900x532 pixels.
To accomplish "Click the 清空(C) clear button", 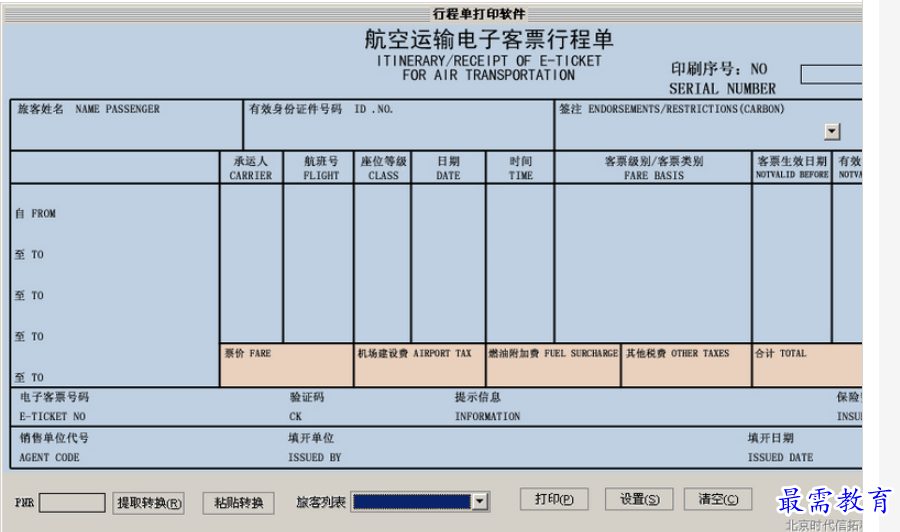I will point(718,499).
